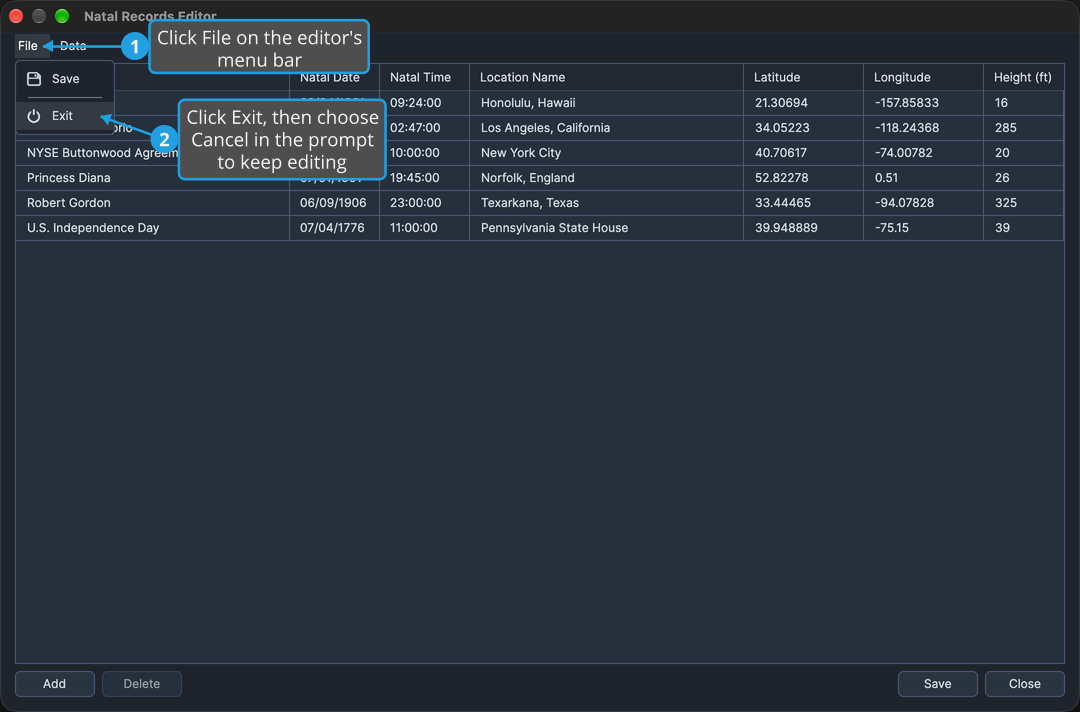
Task: Click the 06/09/1906 natal date cell
Action: [334, 202]
